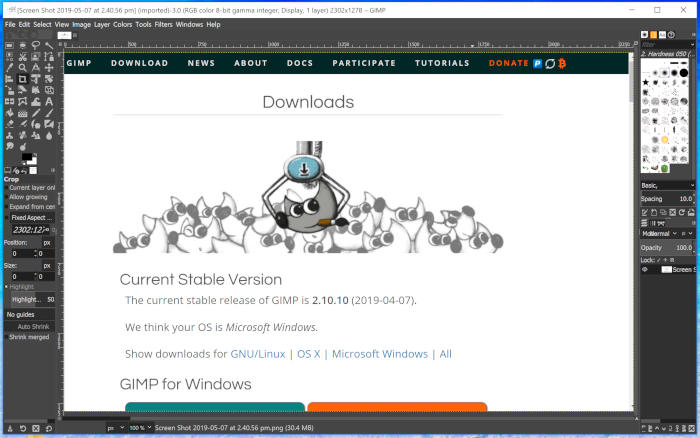The width and height of the screenshot is (700, 438).
Task: Enable Shrink merged checkbox
Action: tap(6, 337)
